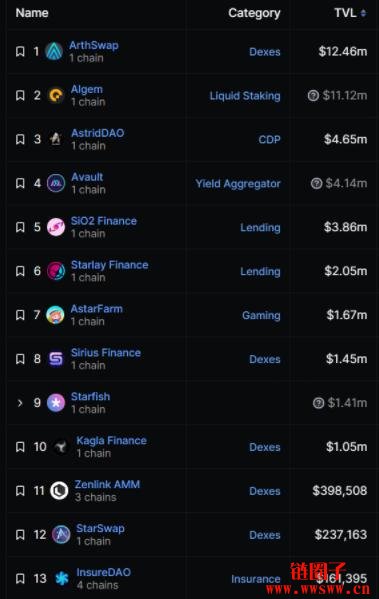
Task: Click the ArthSwap logo icon
Action: click(x=54, y=51)
